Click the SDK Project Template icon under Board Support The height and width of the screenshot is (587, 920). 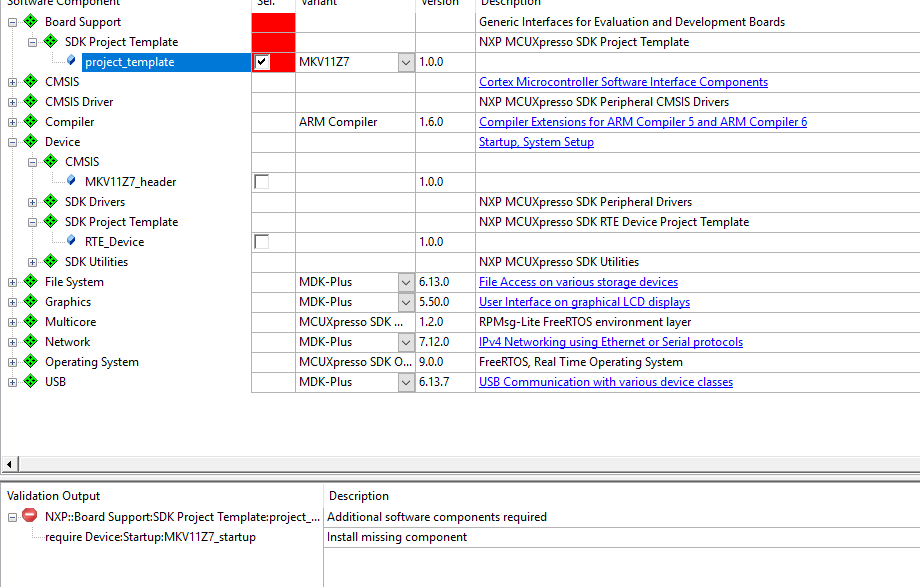(50, 42)
